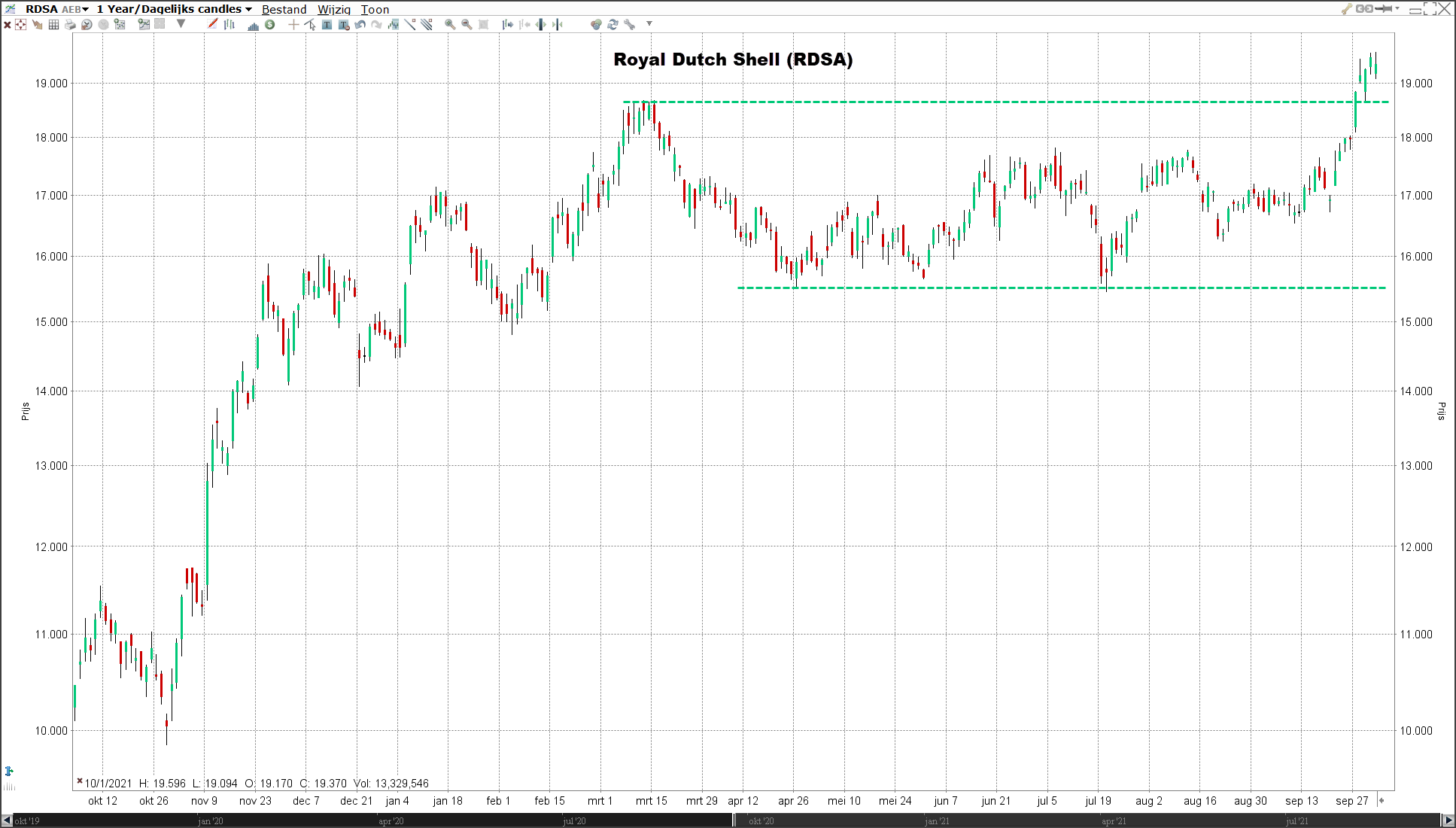Click the reset zoom square icon

click(x=483, y=25)
